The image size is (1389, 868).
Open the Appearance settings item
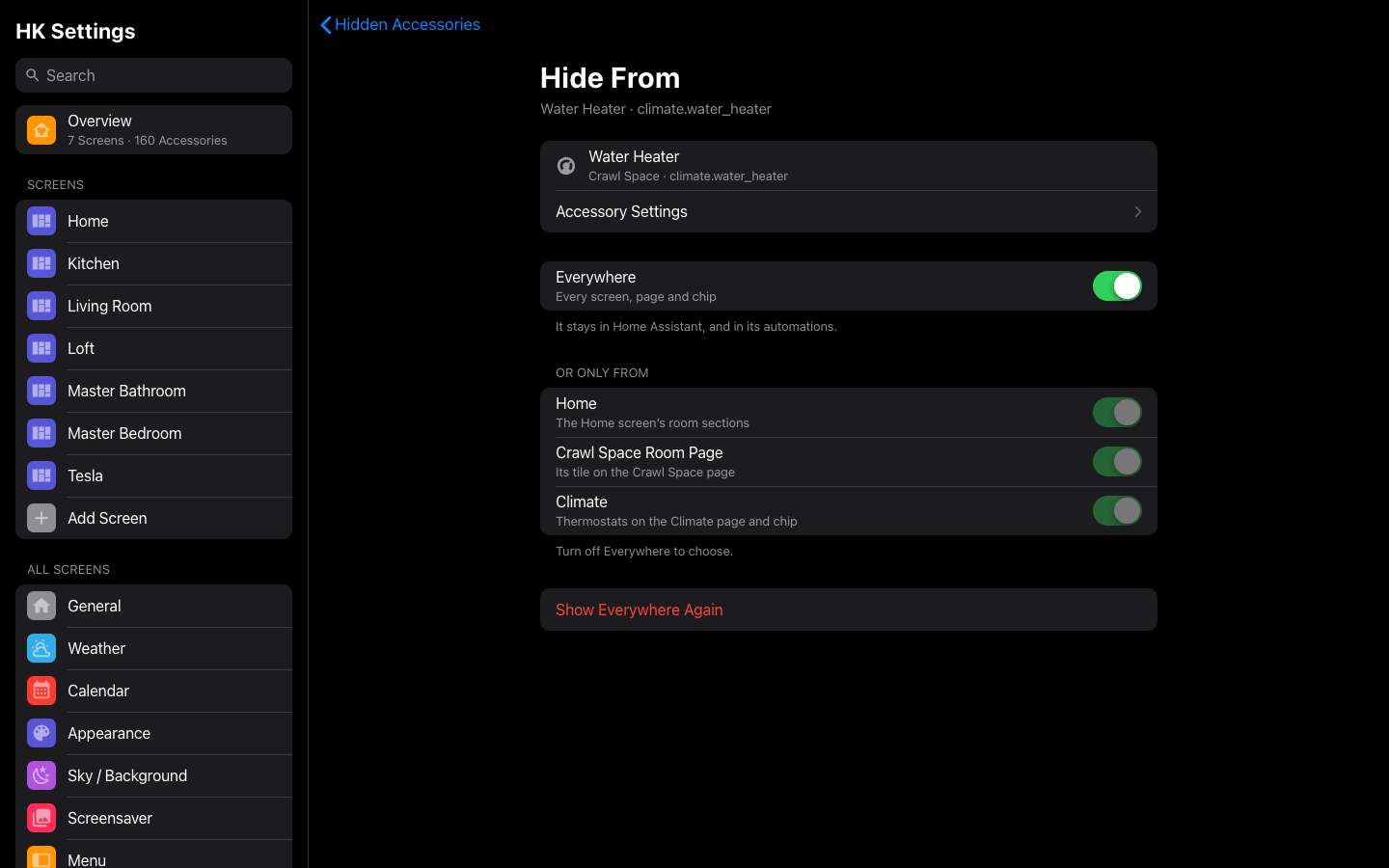(153, 733)
